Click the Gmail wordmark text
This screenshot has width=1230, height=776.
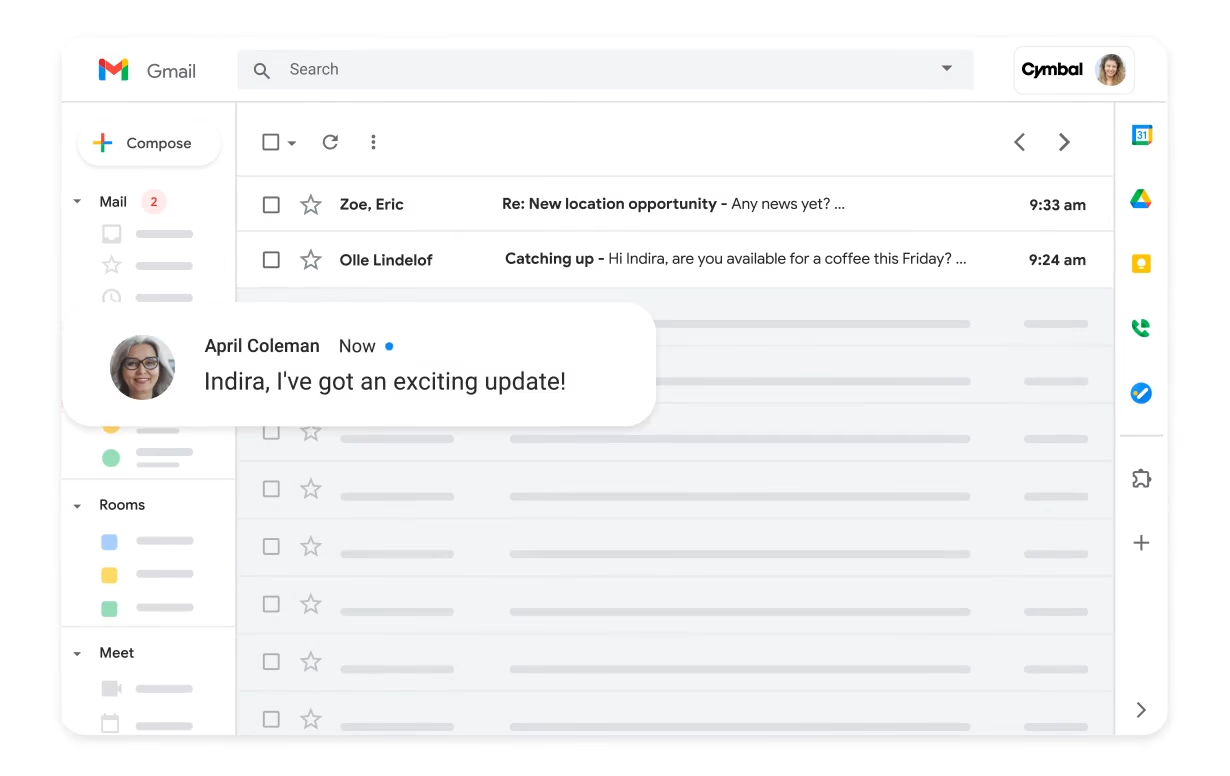pyautogui.click(x=171, y=71)
